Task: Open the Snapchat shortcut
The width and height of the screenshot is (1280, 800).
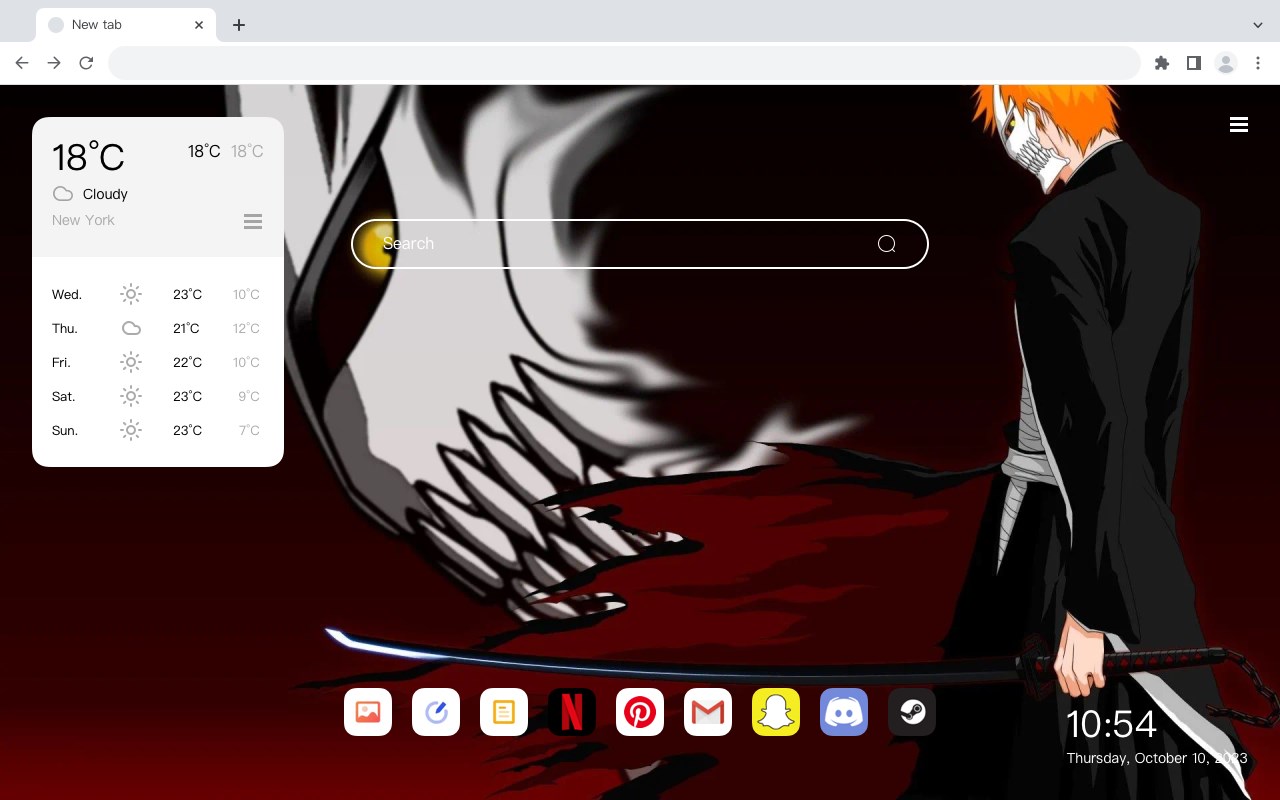Action: pyautogui.click(x=776, y=712)
